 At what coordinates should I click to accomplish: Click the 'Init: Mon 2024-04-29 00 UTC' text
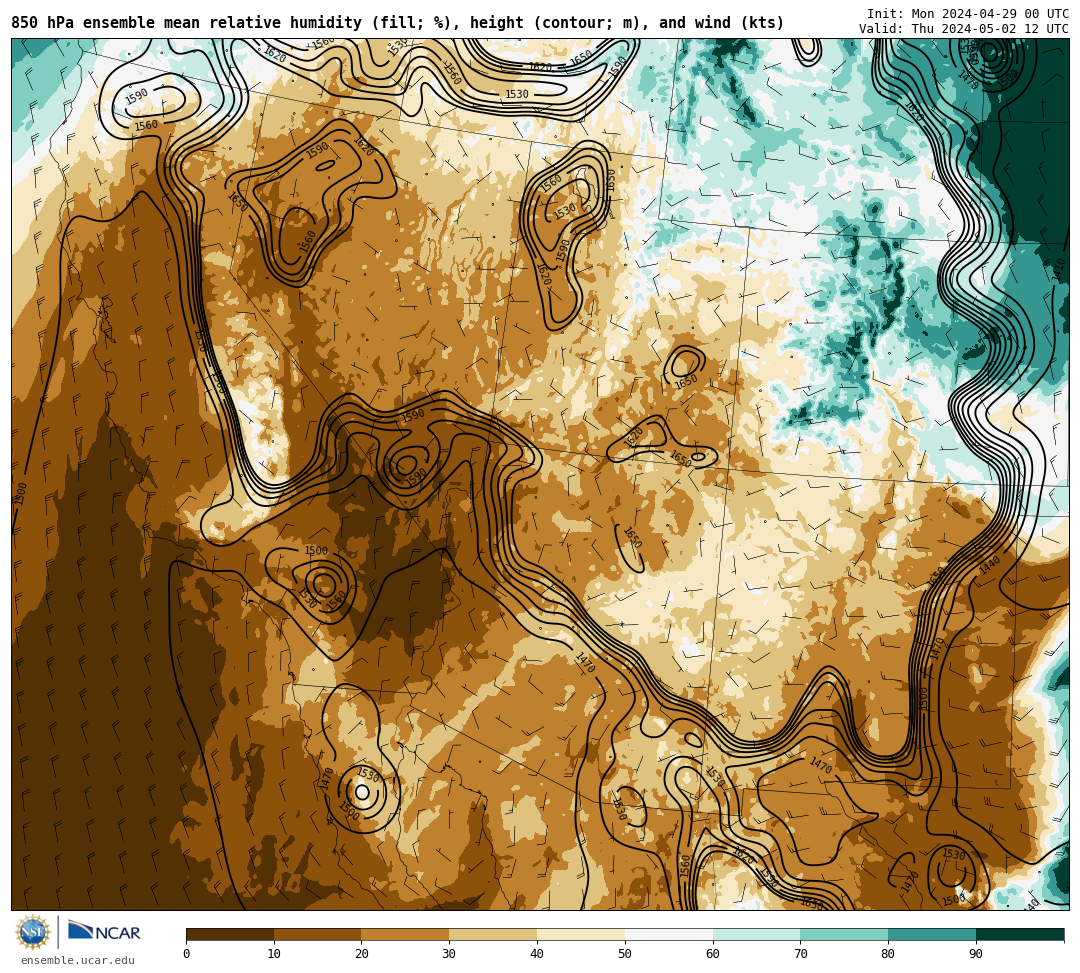(968, 14)
